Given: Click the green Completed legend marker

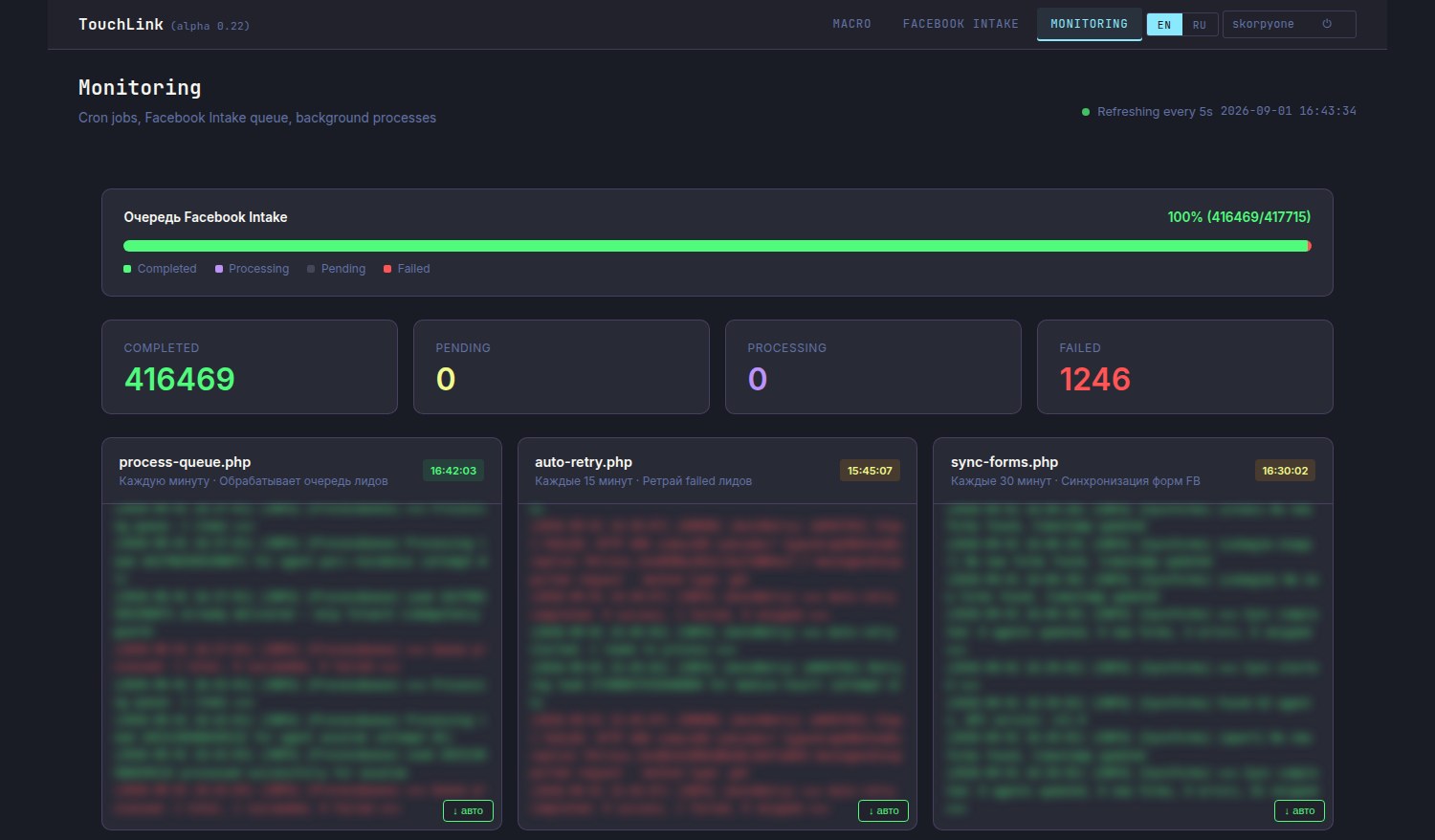Looking at the screenshot, I should coord(127,269).
